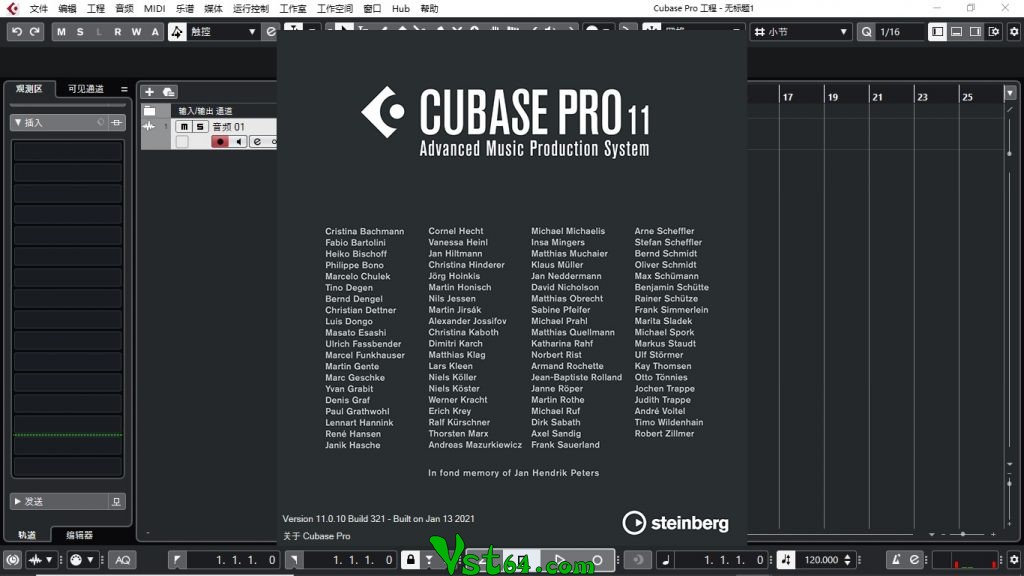Enable record on 音频 01 track
The height and width of the screenshot is (576, 1024).
(x=220, y=142)
